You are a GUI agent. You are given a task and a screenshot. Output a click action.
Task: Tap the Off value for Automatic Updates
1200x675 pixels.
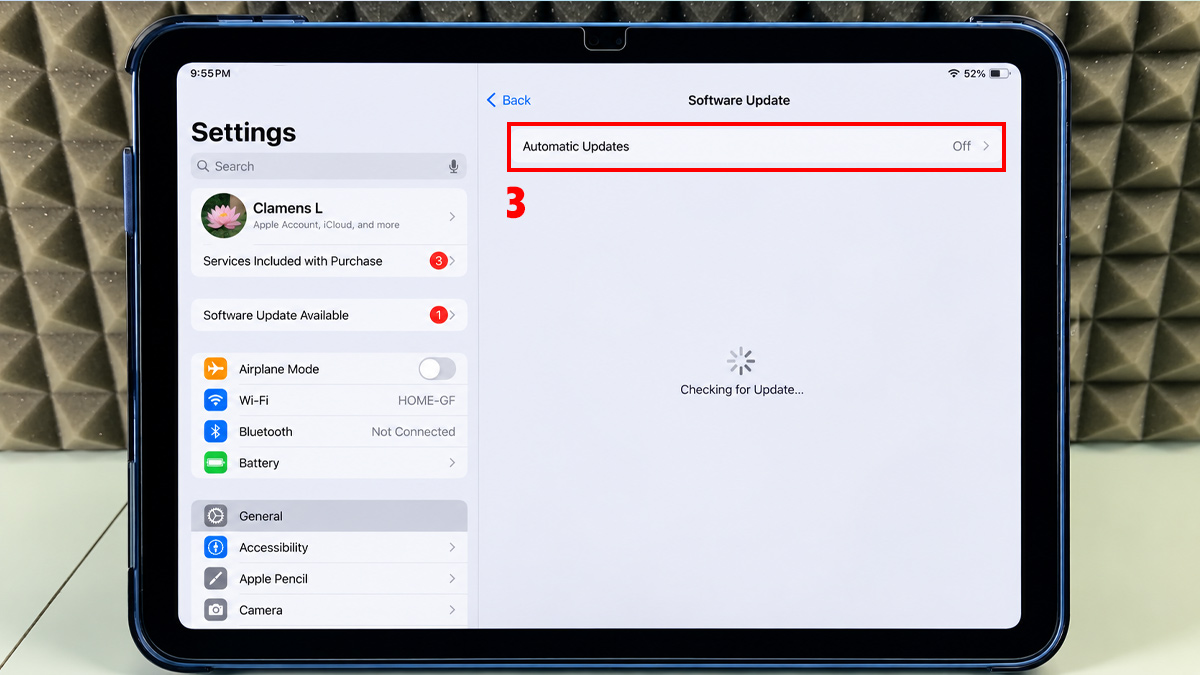point(961,146)
